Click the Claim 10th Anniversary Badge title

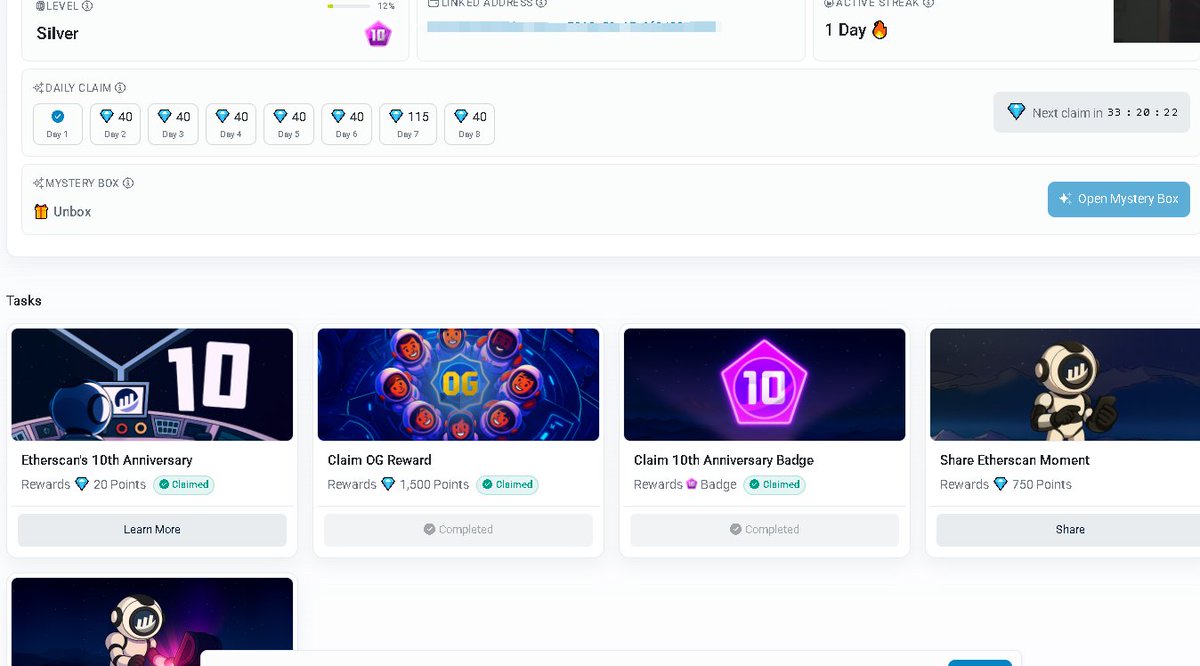click(x=724, y=460)
